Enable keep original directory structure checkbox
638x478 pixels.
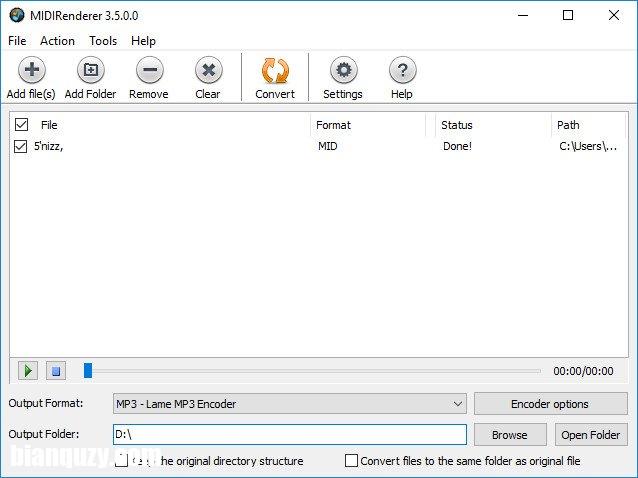(x=121, y=461)
